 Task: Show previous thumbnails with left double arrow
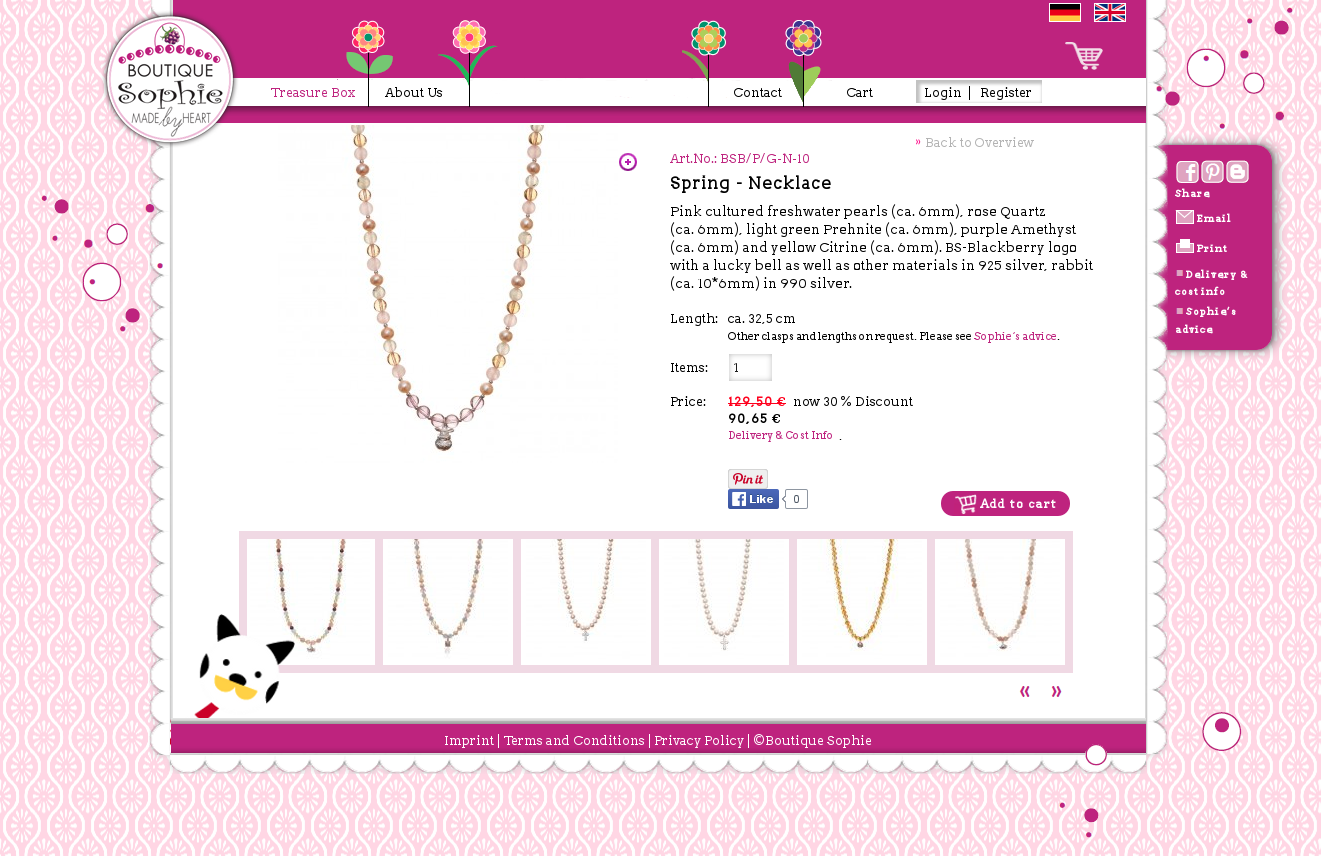click(1025, 691)
